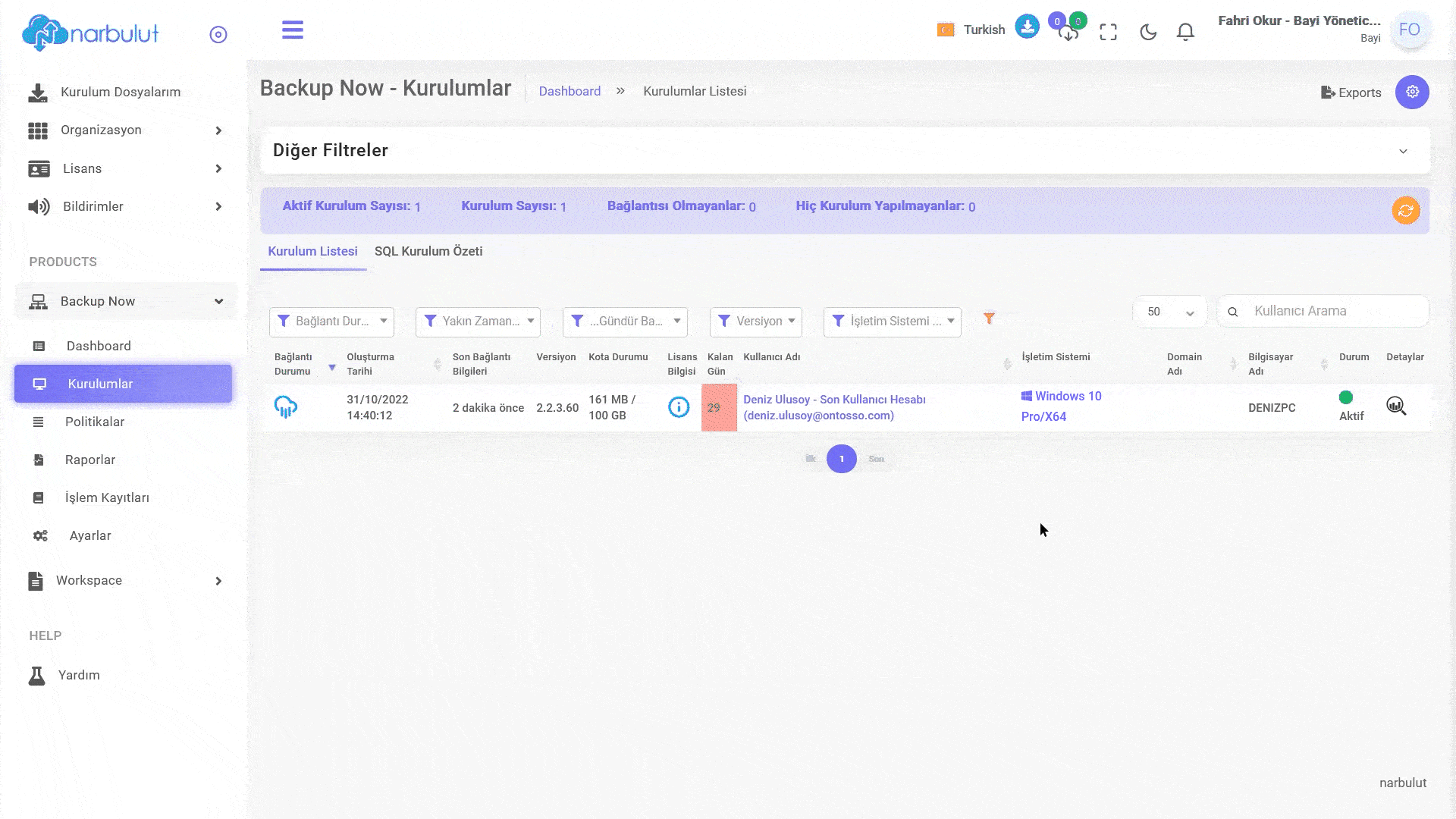Image resolution: width=1456 pixels, height=819 pixels.
Task: Enter fullscreen mode icon
Action: (1108, 32)
